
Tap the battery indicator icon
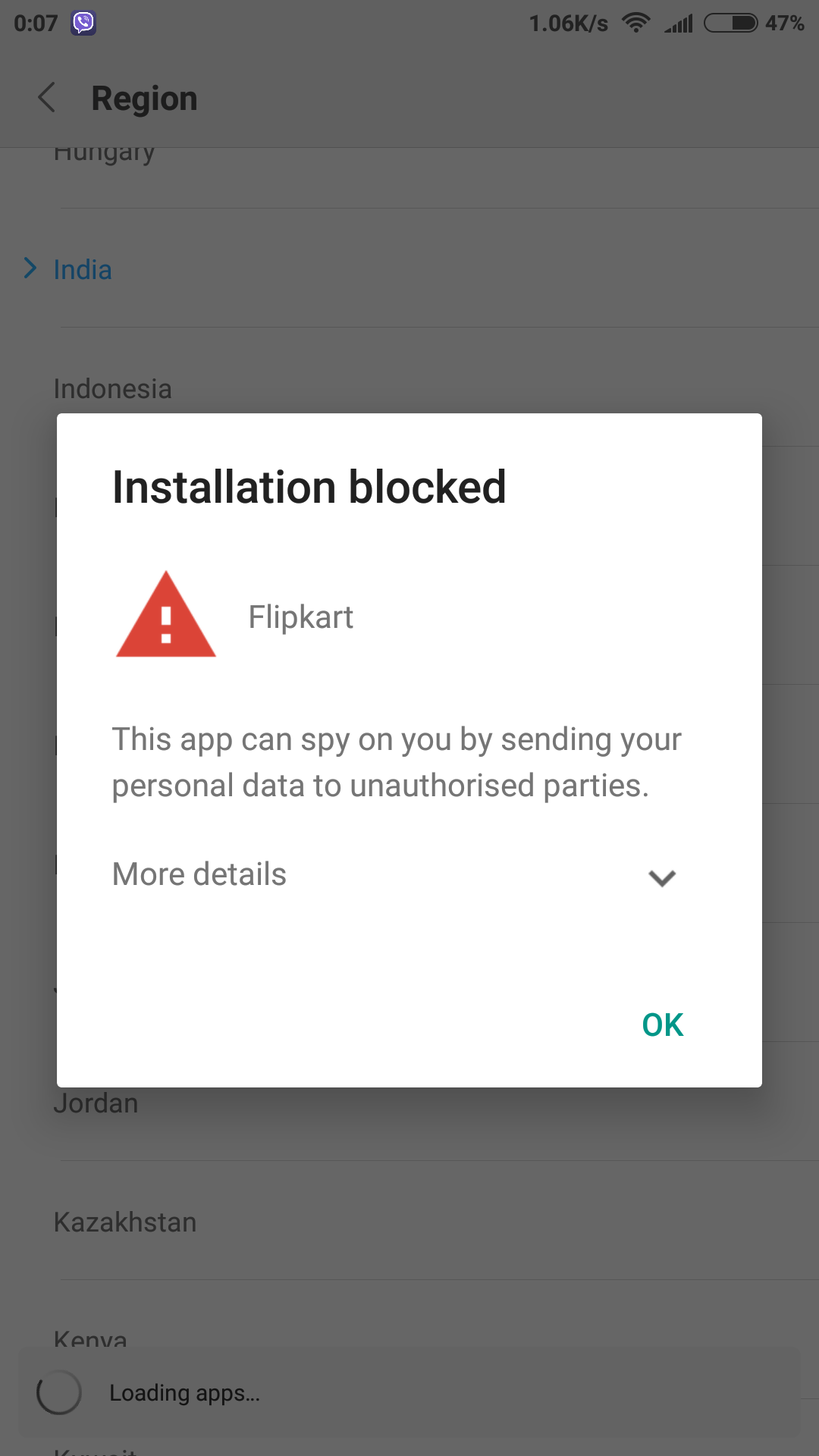pos(730,23)
